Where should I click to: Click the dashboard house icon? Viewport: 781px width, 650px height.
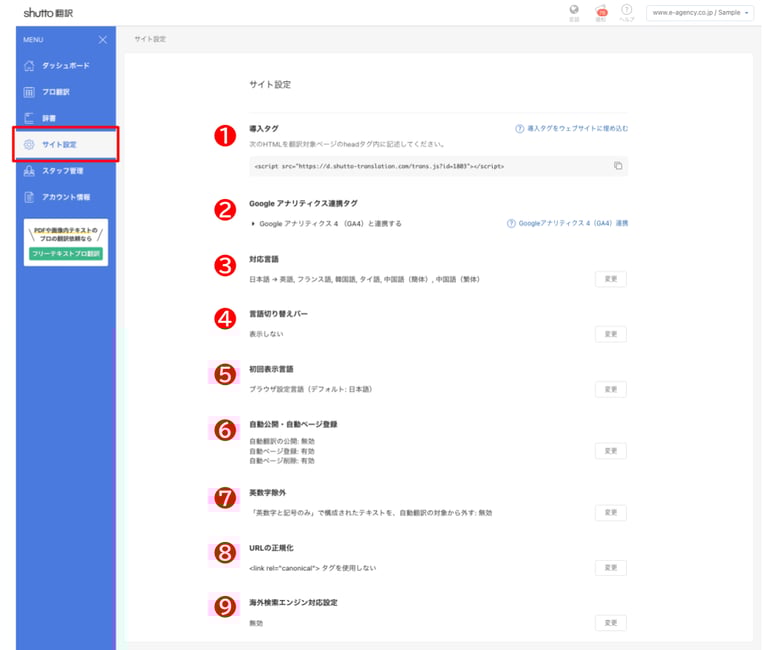click(29, 66)
